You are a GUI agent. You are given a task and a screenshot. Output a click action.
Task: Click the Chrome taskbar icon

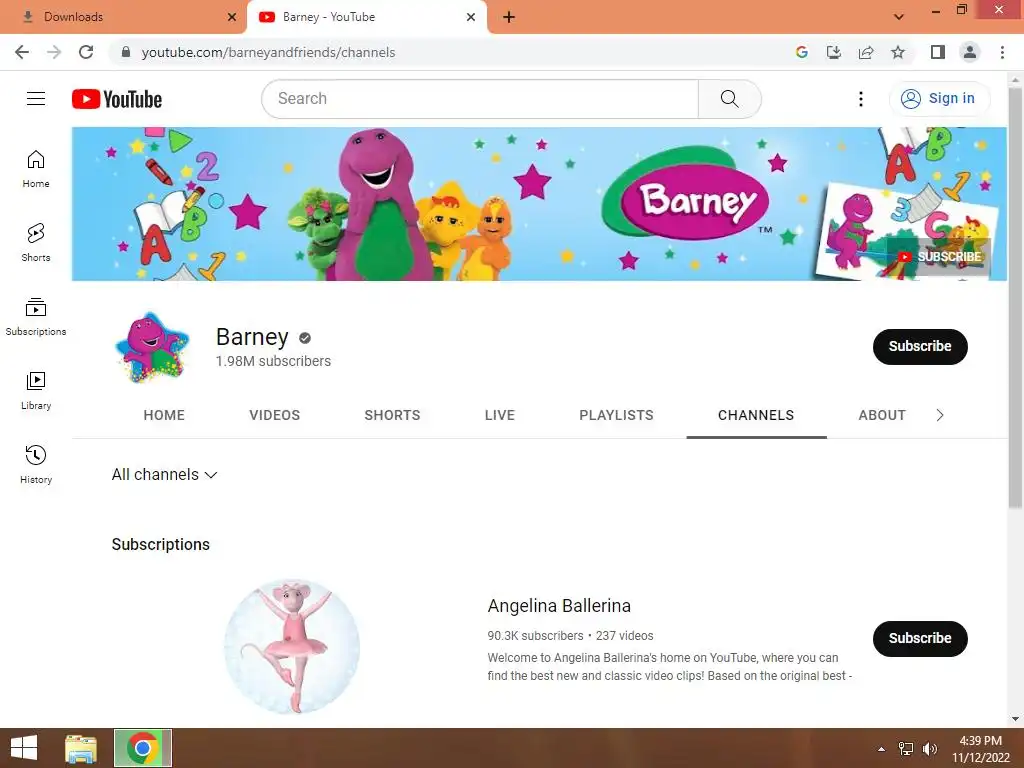pyautogui.click(x=143, y=748)
